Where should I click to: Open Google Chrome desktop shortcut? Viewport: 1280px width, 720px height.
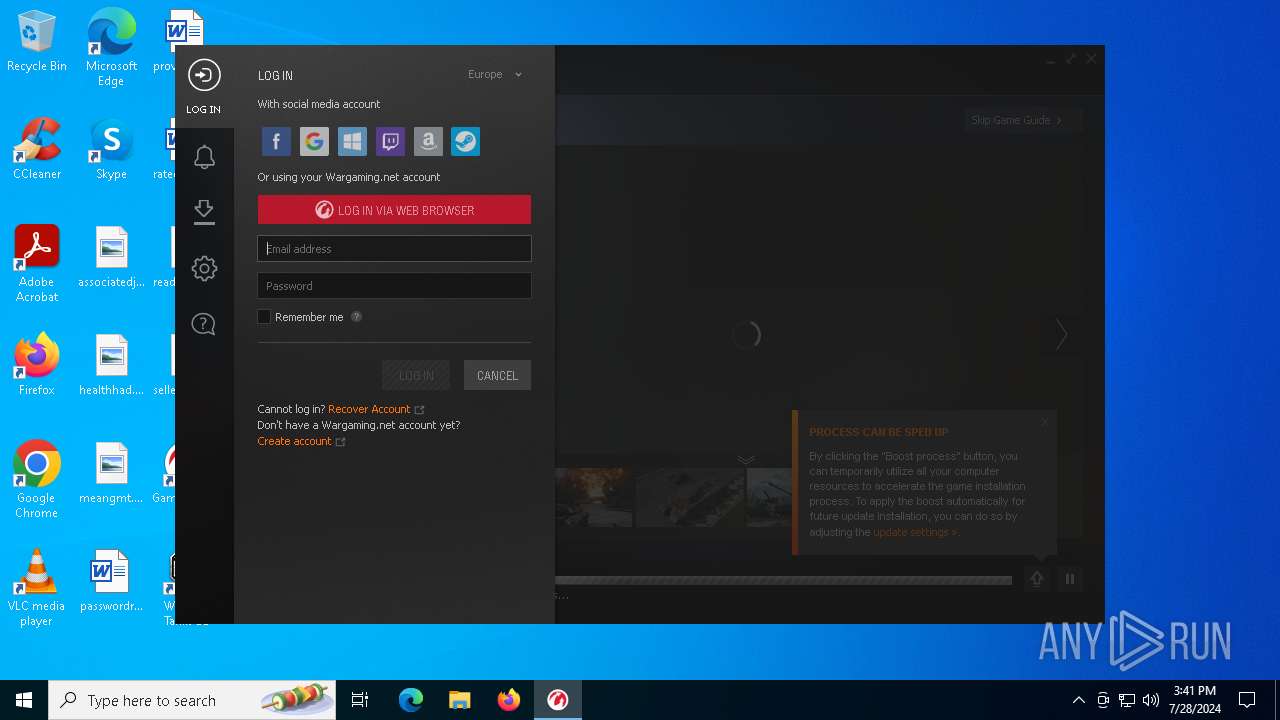click(x=37, y=480)
